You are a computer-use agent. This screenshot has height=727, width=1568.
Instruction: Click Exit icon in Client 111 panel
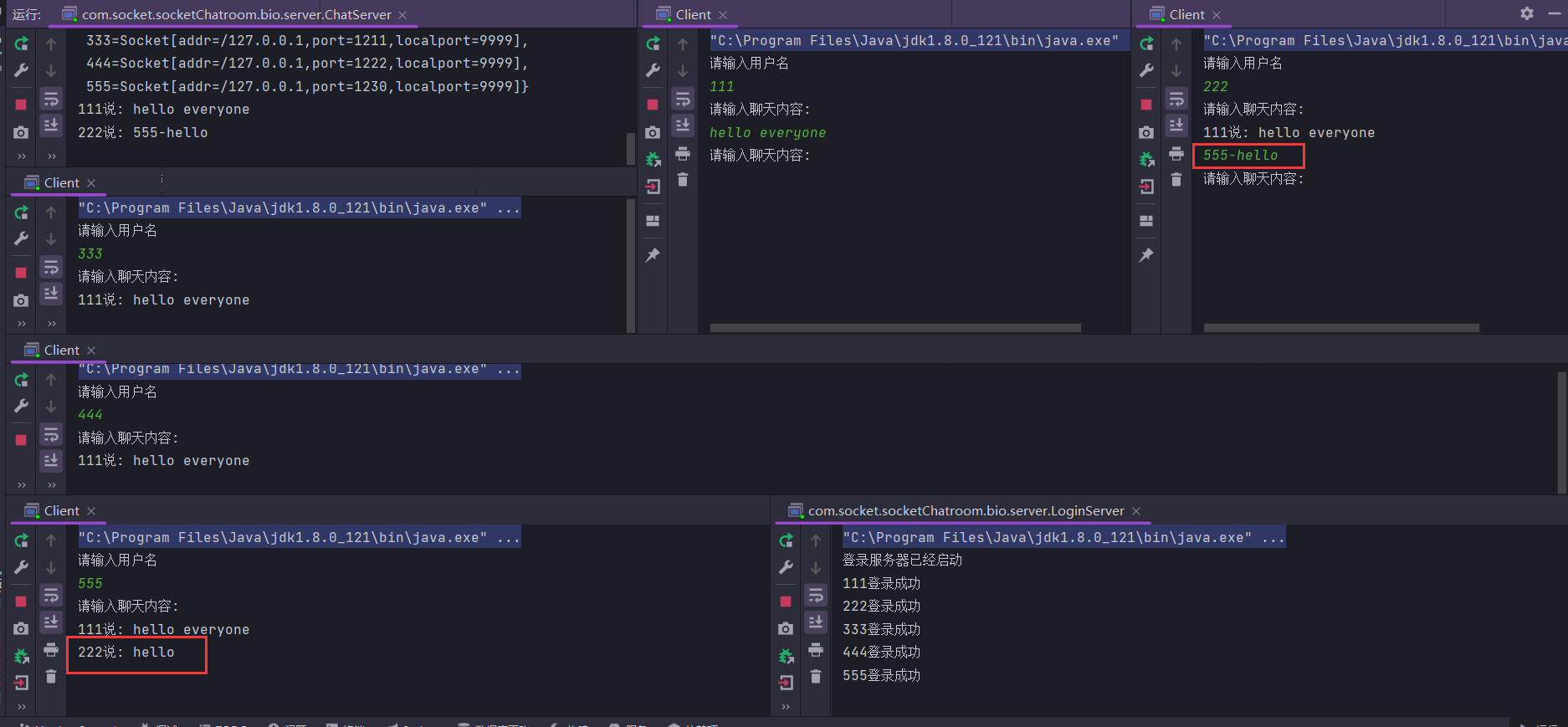653,187
